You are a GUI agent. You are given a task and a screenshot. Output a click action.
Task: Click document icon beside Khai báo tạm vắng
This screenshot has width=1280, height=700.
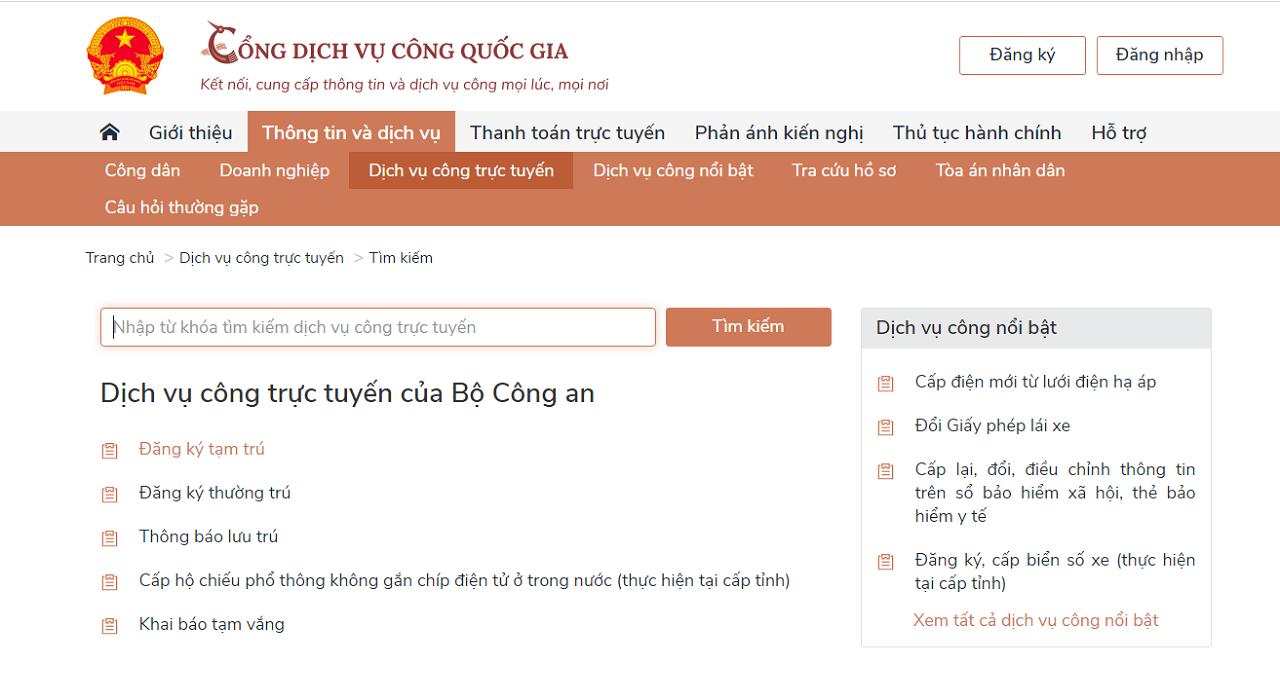point(110,627)
